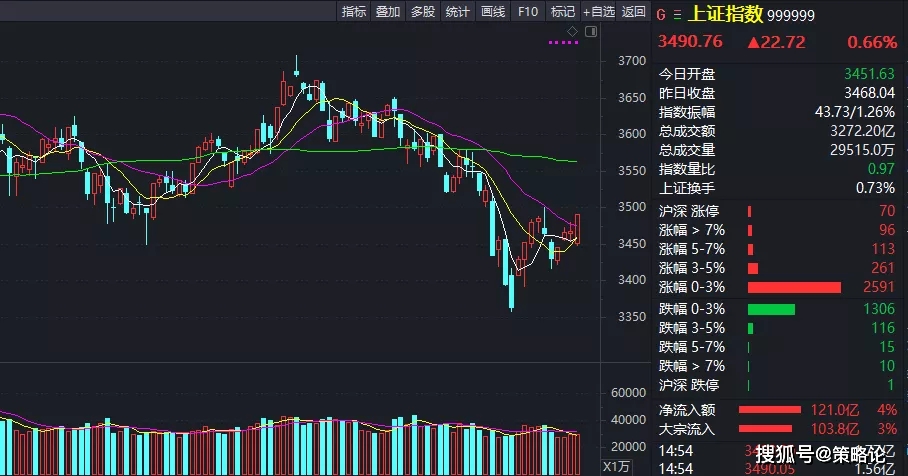Add to watchlist with +自选

599,12
